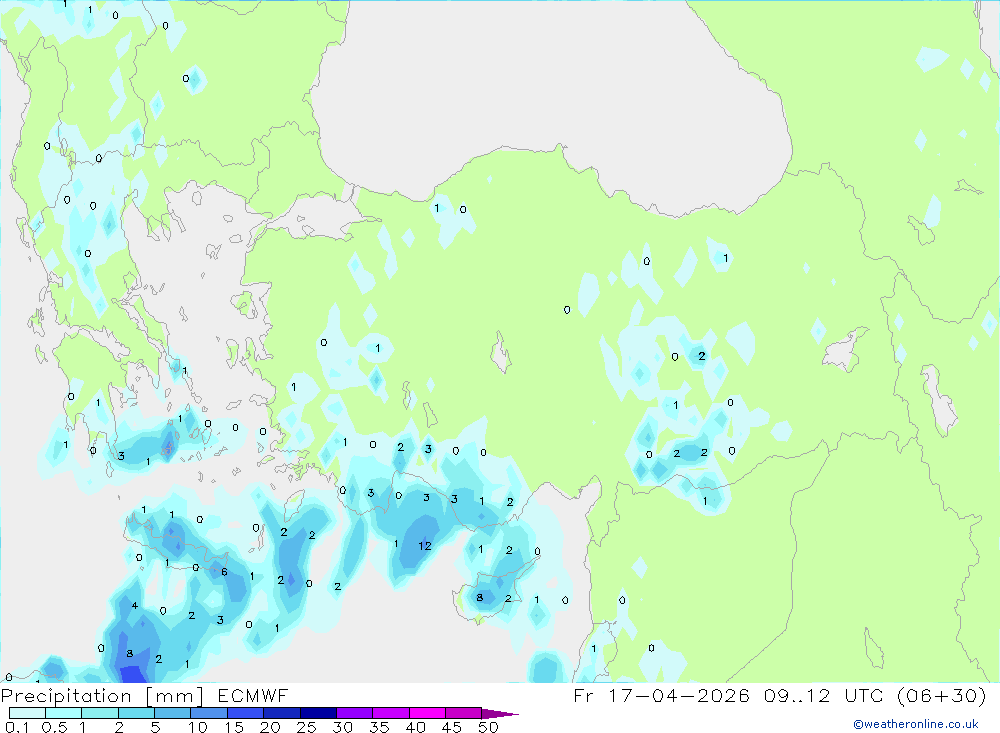The height and width of the screenshot is (733, 1000).
Task: Click the 'UTC' label in the timestamp
Action: click(x=864, y=695)
